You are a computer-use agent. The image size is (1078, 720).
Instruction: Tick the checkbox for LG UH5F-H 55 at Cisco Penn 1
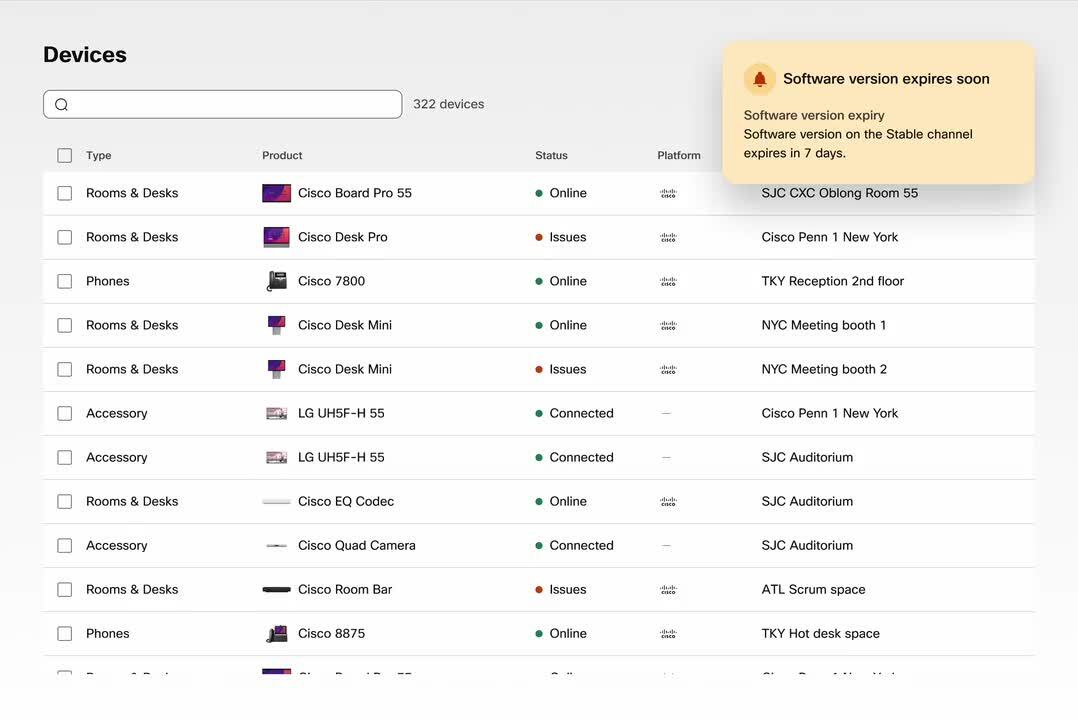coord(65,413)
